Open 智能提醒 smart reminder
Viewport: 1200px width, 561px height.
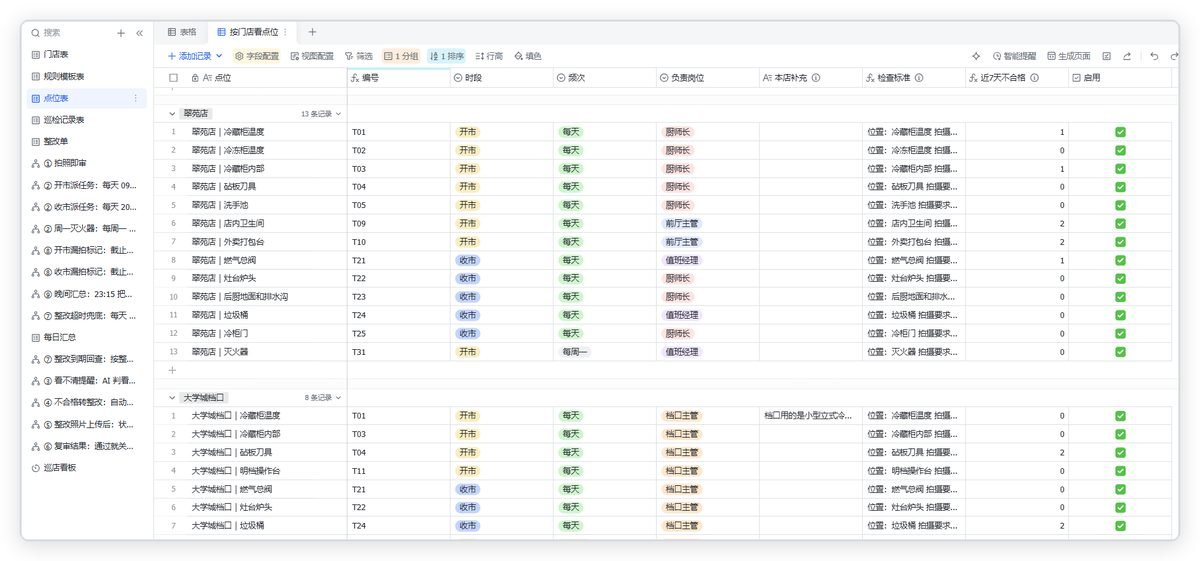[x=1014, y=56]
